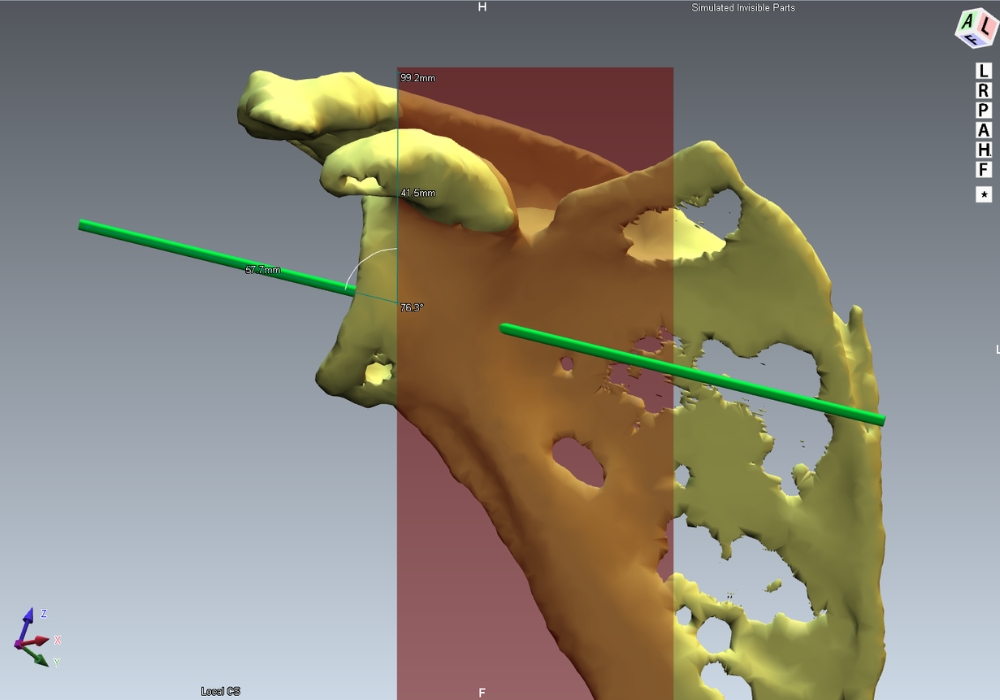Click the Simulated Invisible Parts label
Screen dimensions: 1000x700
coord(743,8)
